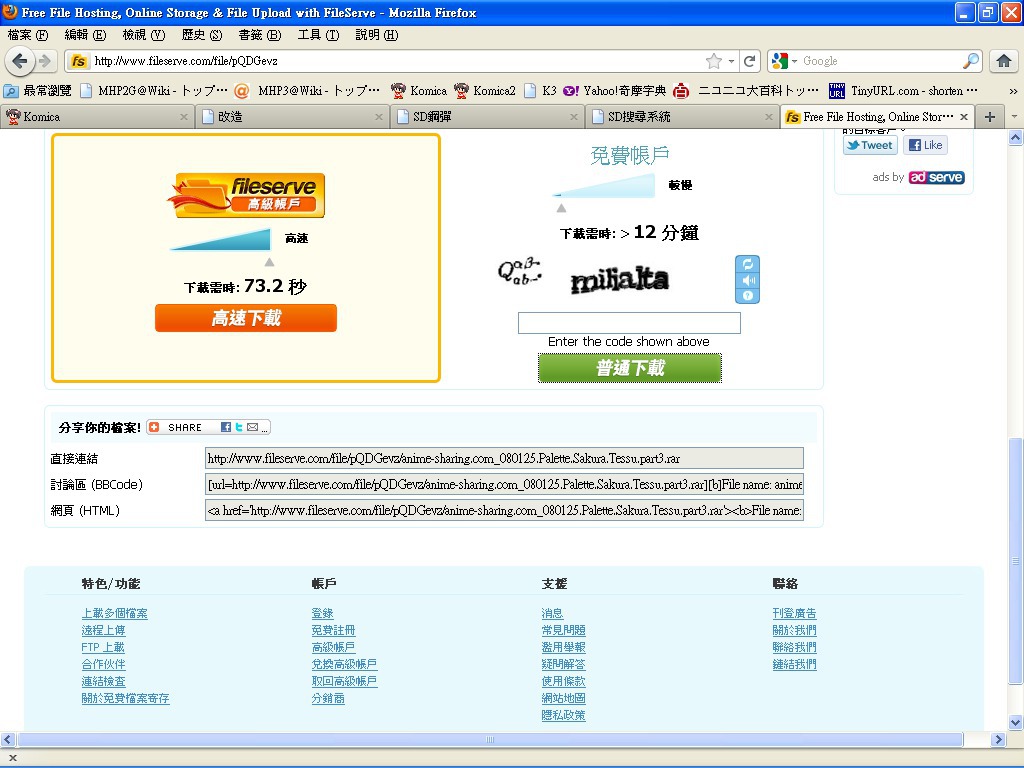
Task: Open the Home page icon
Action: 1004,61
